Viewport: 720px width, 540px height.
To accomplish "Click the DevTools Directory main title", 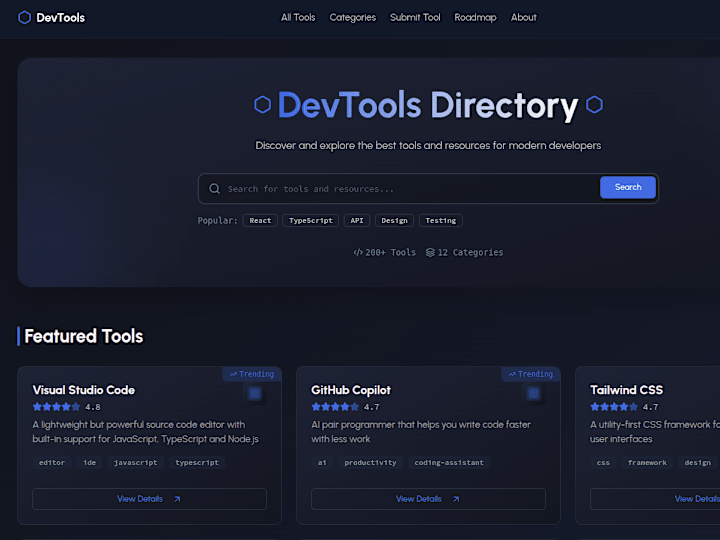I will (x=428, y=105).
